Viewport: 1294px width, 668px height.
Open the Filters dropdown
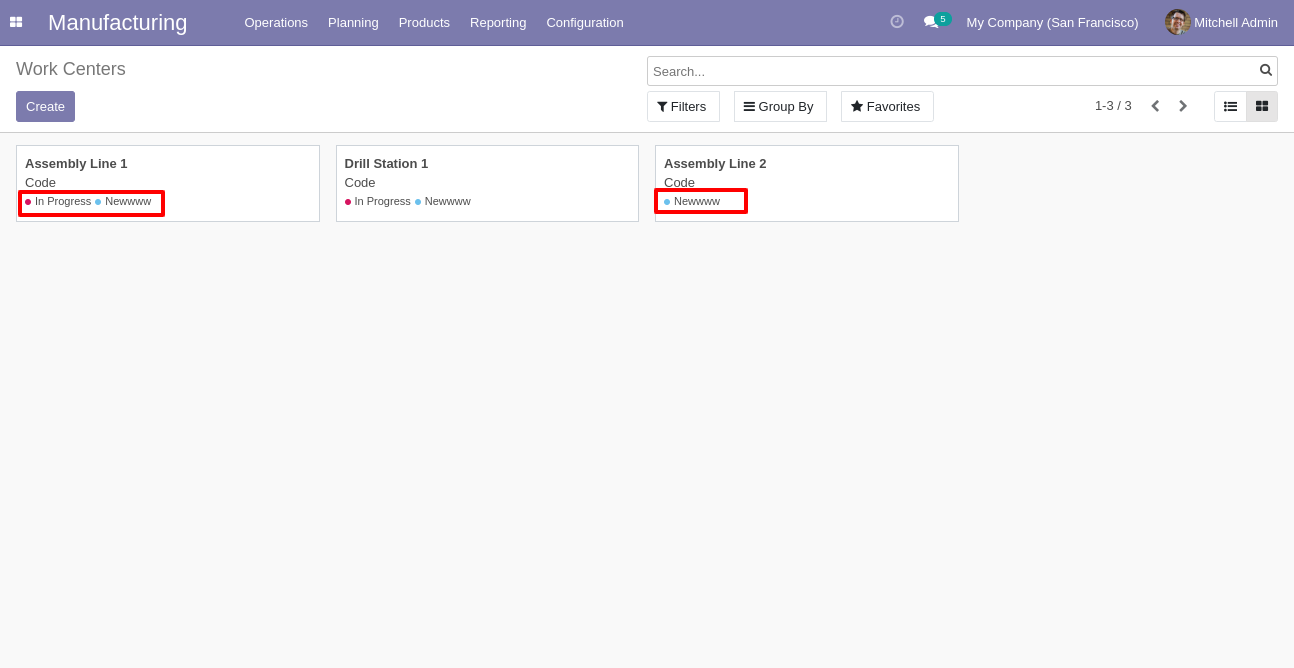pos(683,106)
